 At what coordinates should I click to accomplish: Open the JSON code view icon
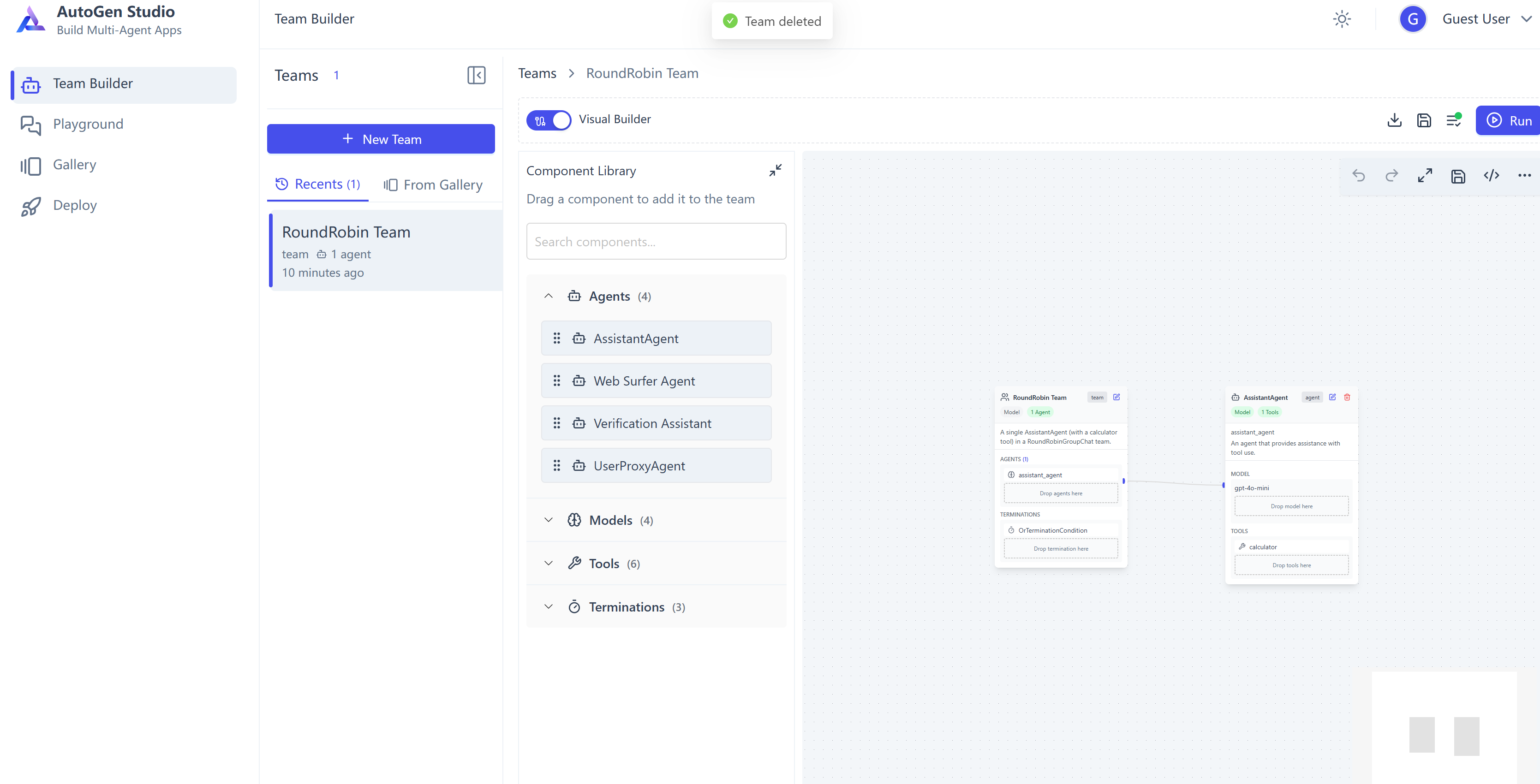click(x=1491, y=176)
